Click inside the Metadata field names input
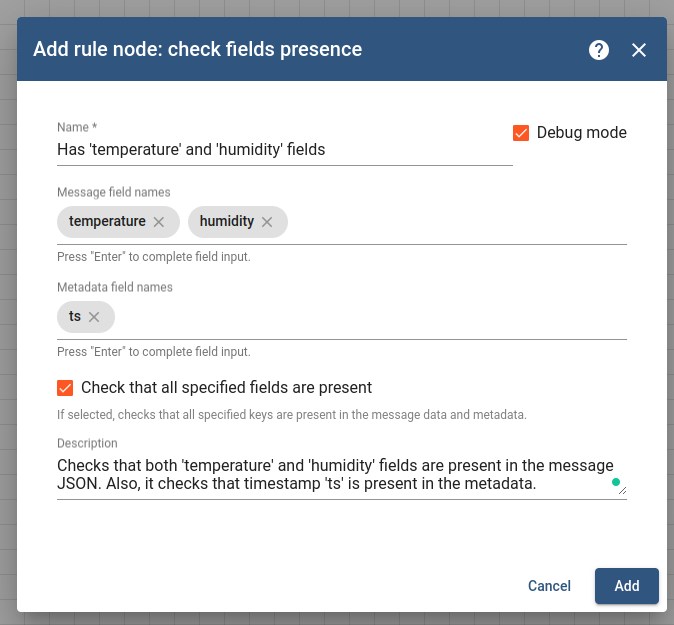 pos(371,317)
